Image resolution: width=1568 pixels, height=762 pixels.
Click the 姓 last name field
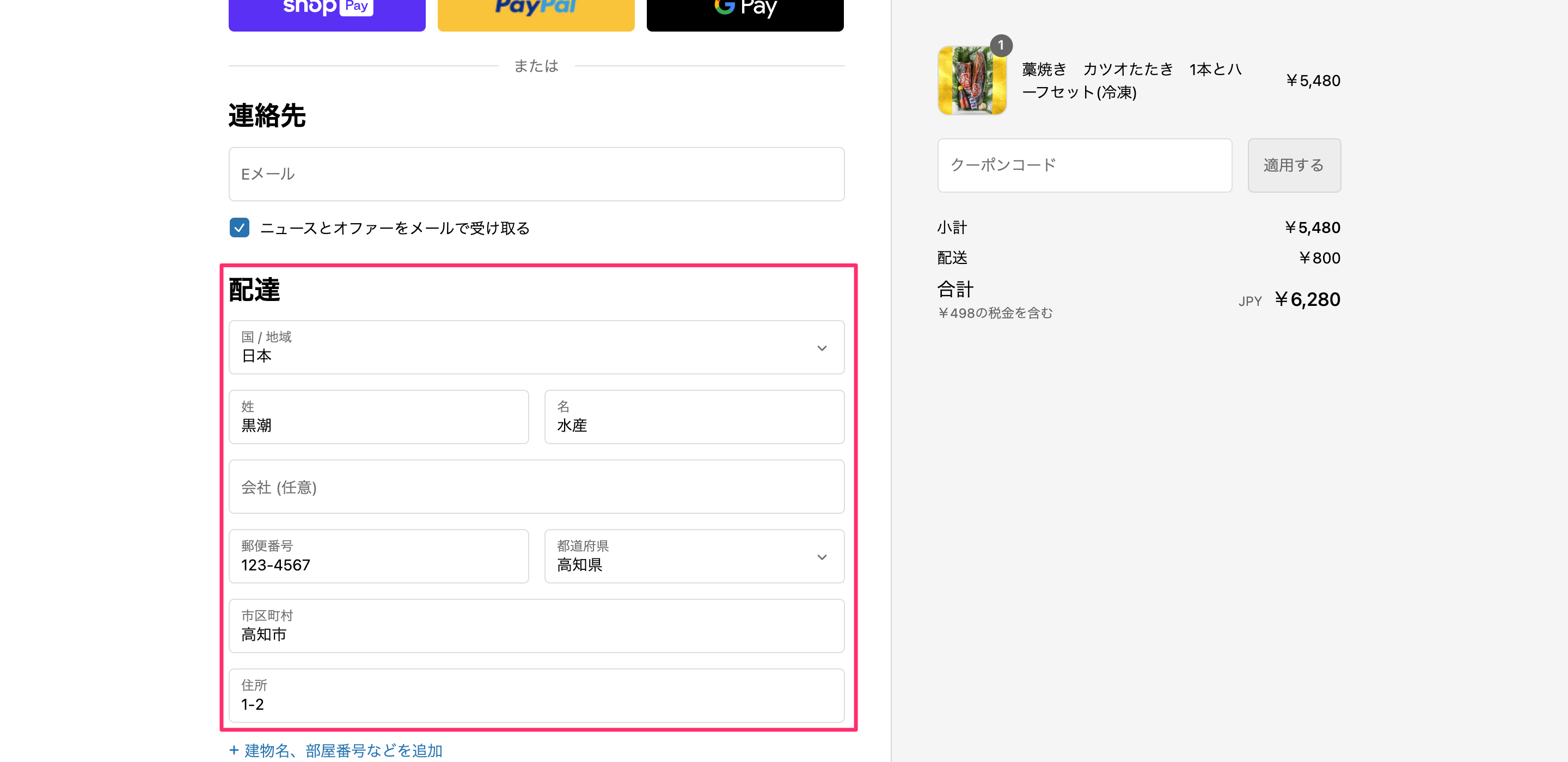pyautogui.click(x=378, y=417)
